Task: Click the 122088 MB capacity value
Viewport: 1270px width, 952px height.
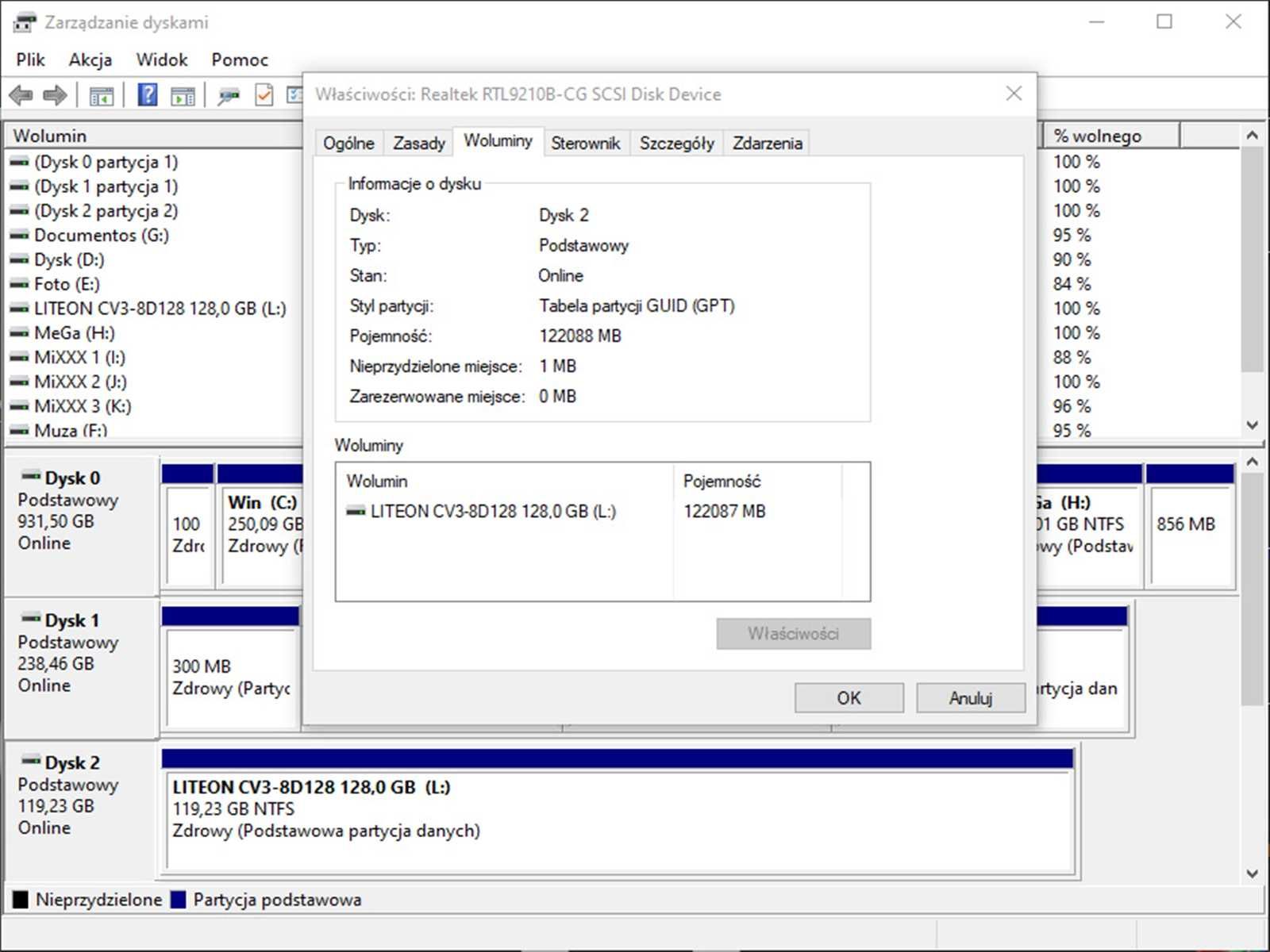Action: coord(580,336)
